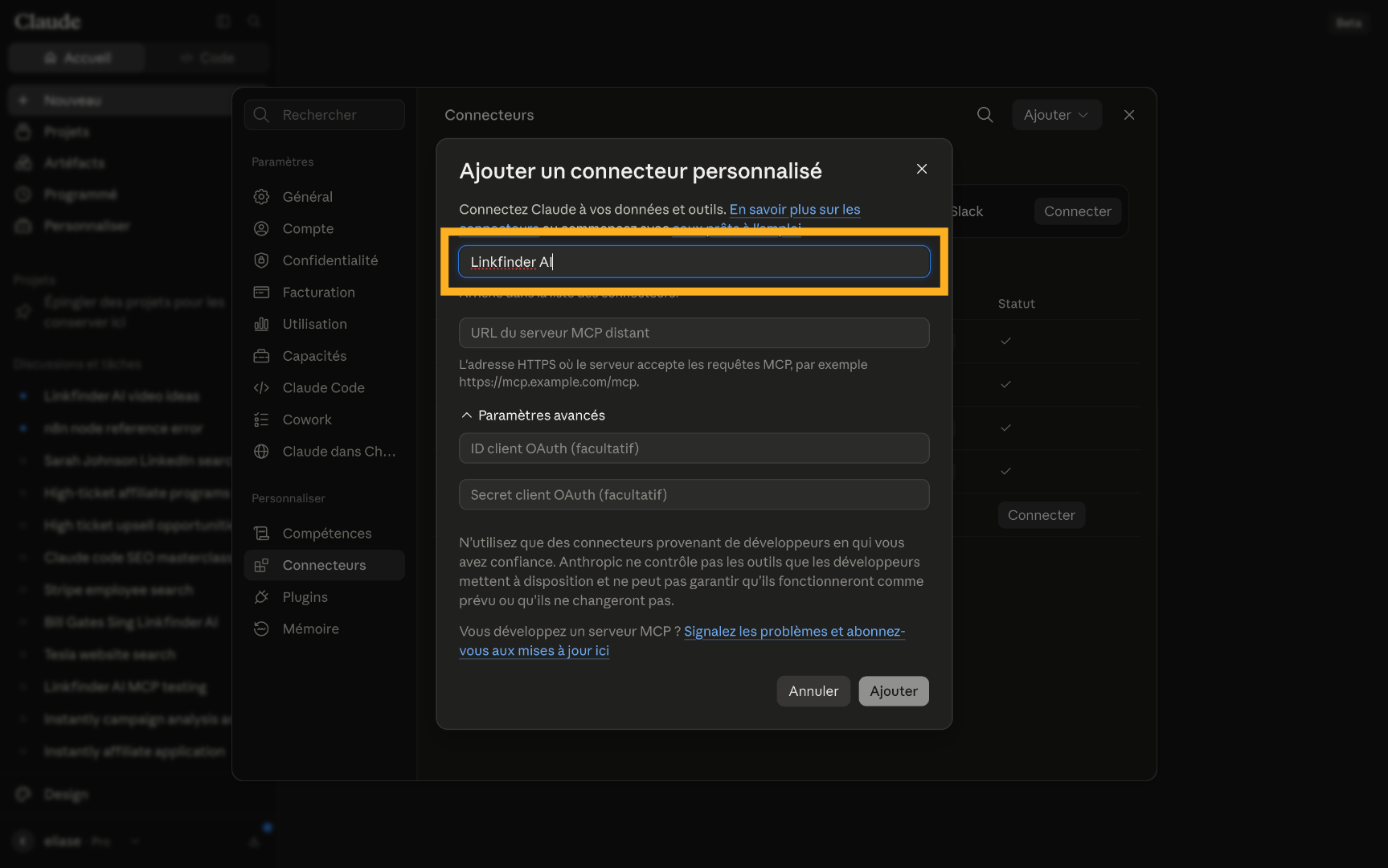
Task: Collapse Paramètres avancés section
Action: (x=532, y=416)
